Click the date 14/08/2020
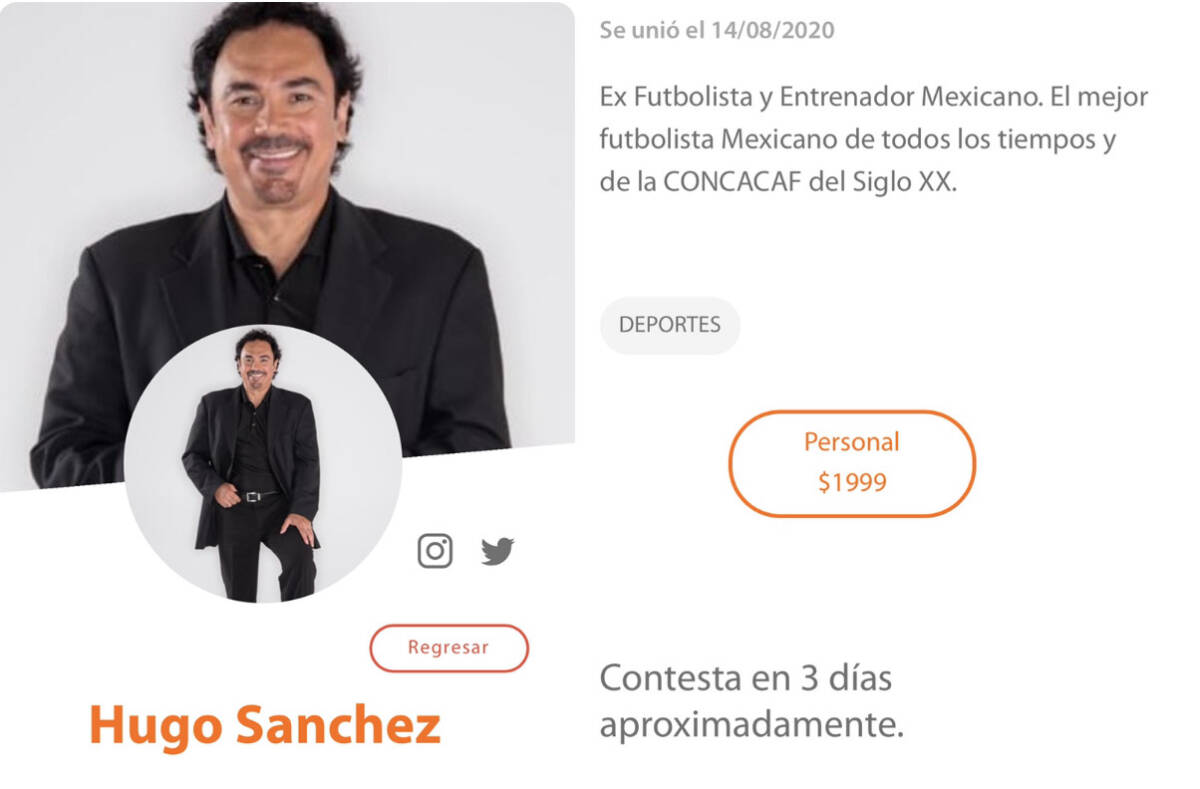Screen dimensions: 1200x789 pyautogui.click(x=773, y=30)
